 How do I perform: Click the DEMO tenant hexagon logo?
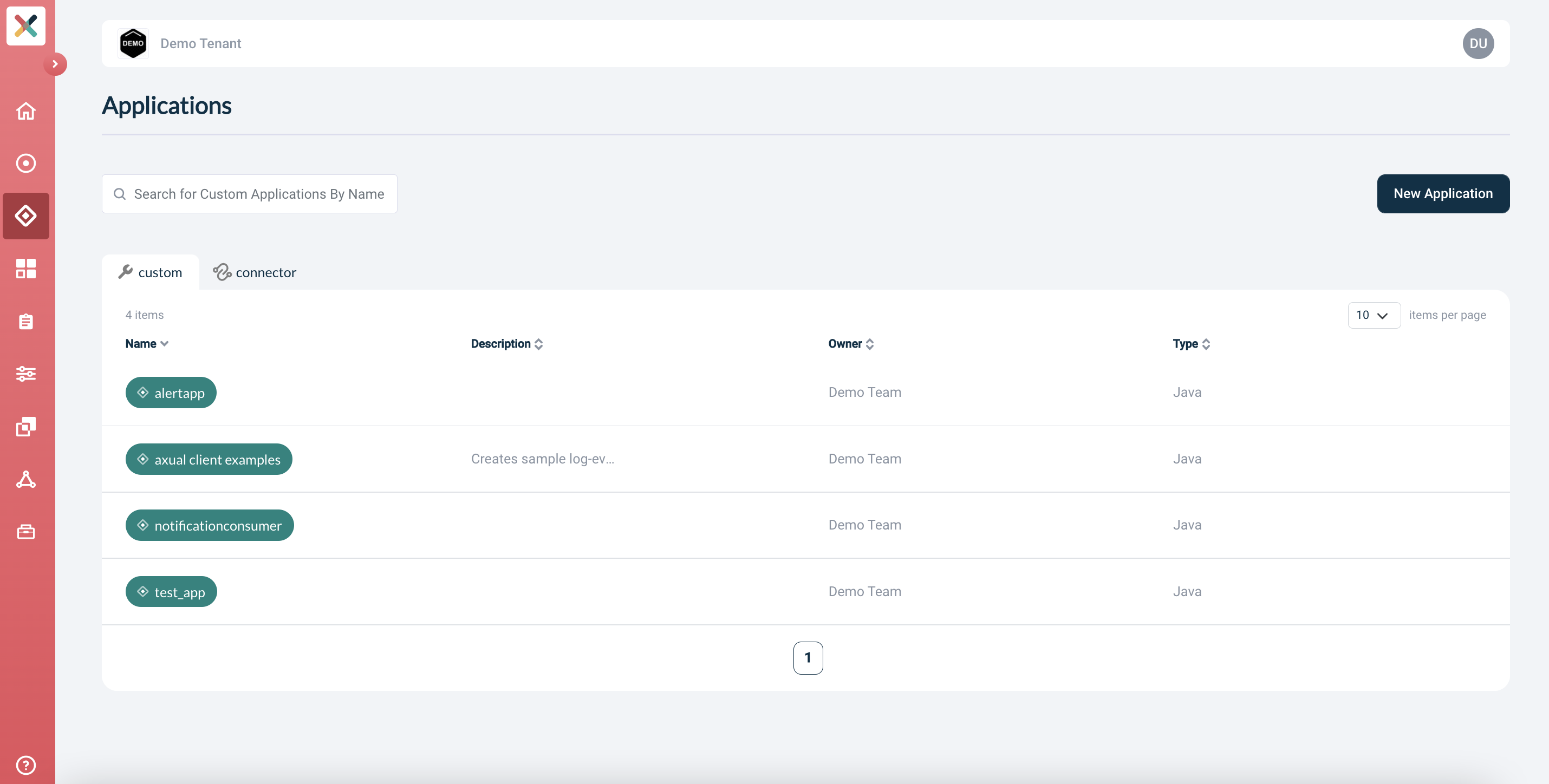[x=133, y=43]
